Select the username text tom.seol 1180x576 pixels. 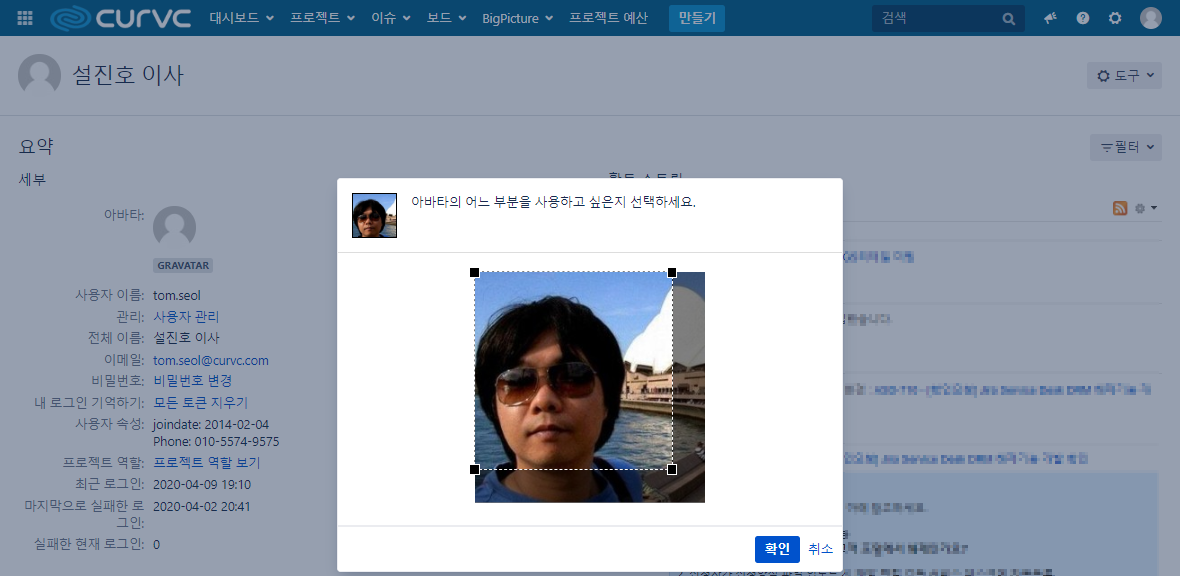coord(177,295)
